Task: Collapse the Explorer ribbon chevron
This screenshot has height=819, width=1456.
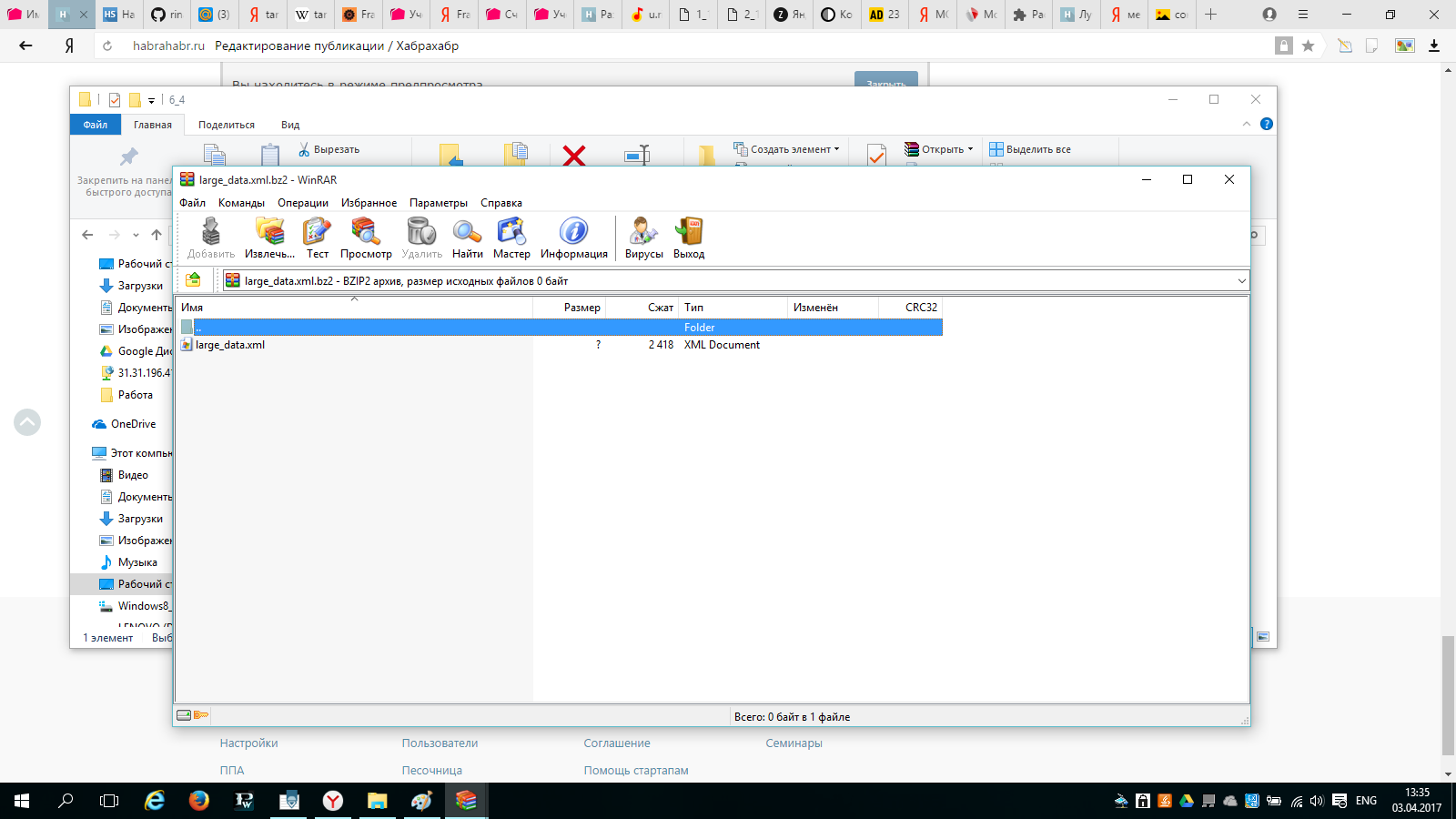Action: click(1247, 124)
